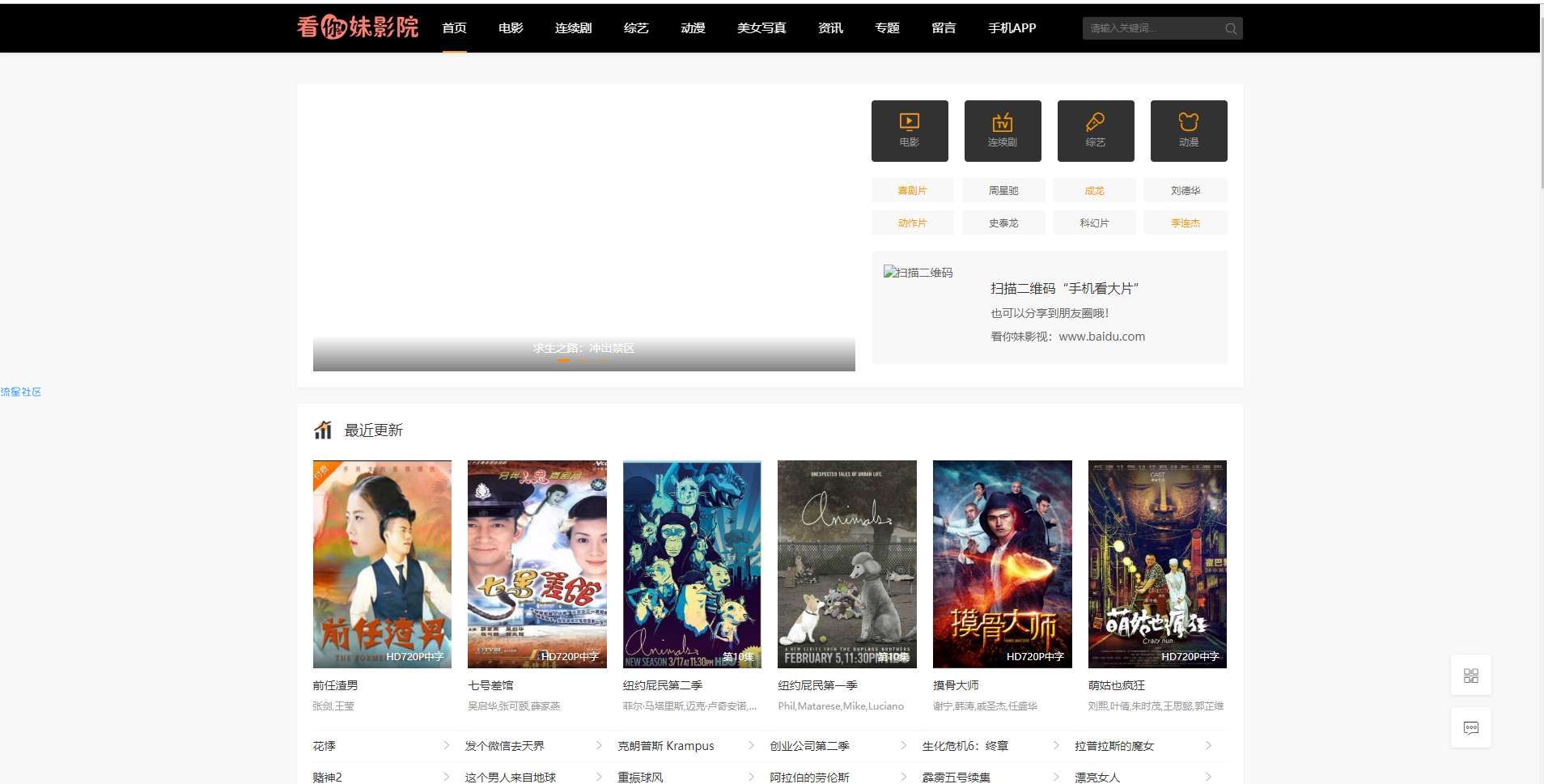Viewport: 1544px width, 784px height.
Task: Click the search magnifier icon
Action: point(1230,28)
